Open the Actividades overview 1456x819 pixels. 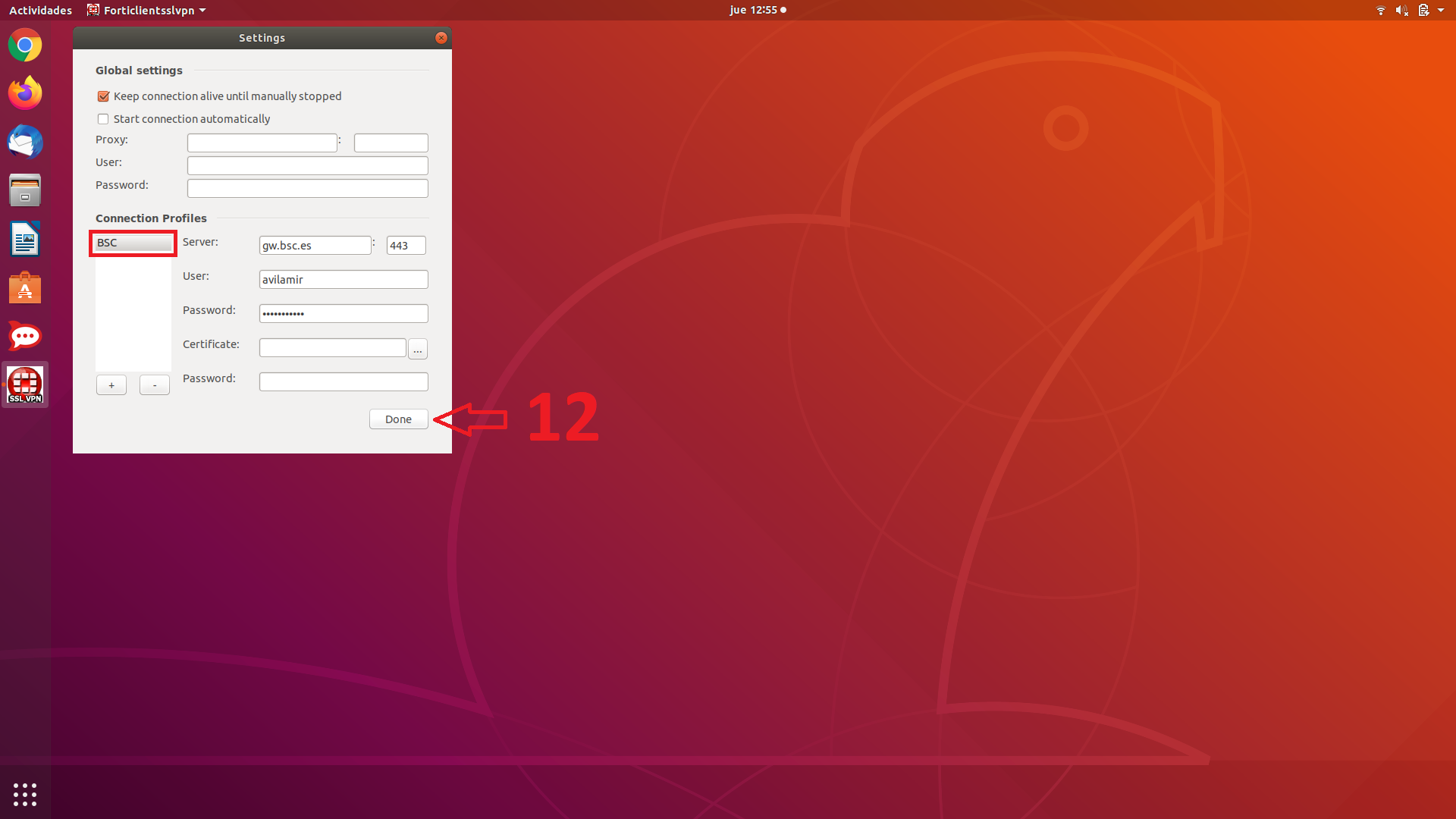(x=40, y=11)
